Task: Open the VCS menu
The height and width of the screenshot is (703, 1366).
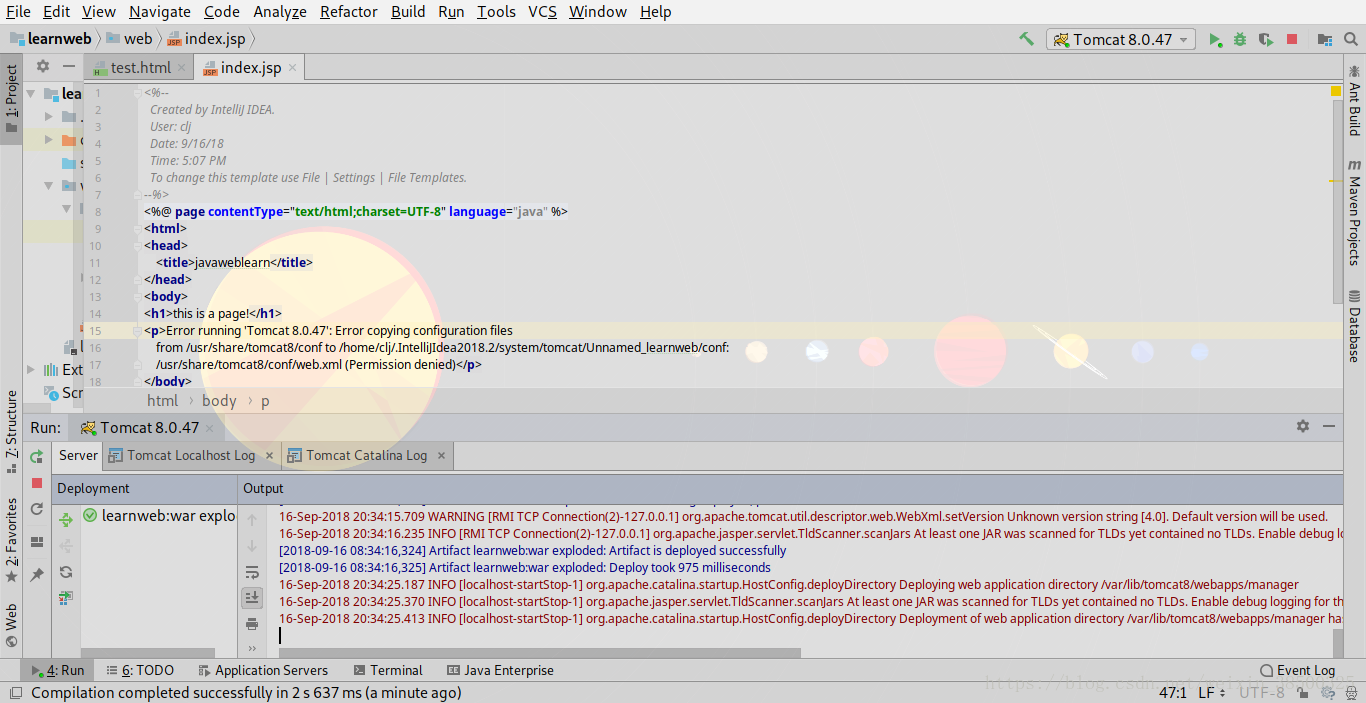Action: pyautogui.click(x=542, y=12)
